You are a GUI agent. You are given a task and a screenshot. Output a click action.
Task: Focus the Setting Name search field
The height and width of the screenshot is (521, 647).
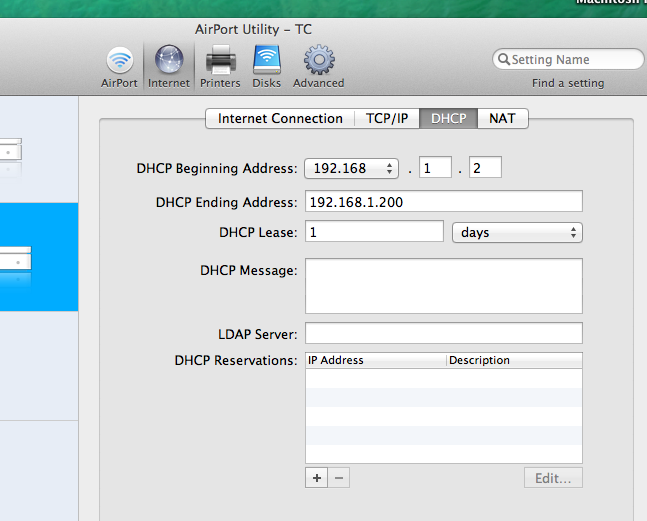(x=568, y=59)
